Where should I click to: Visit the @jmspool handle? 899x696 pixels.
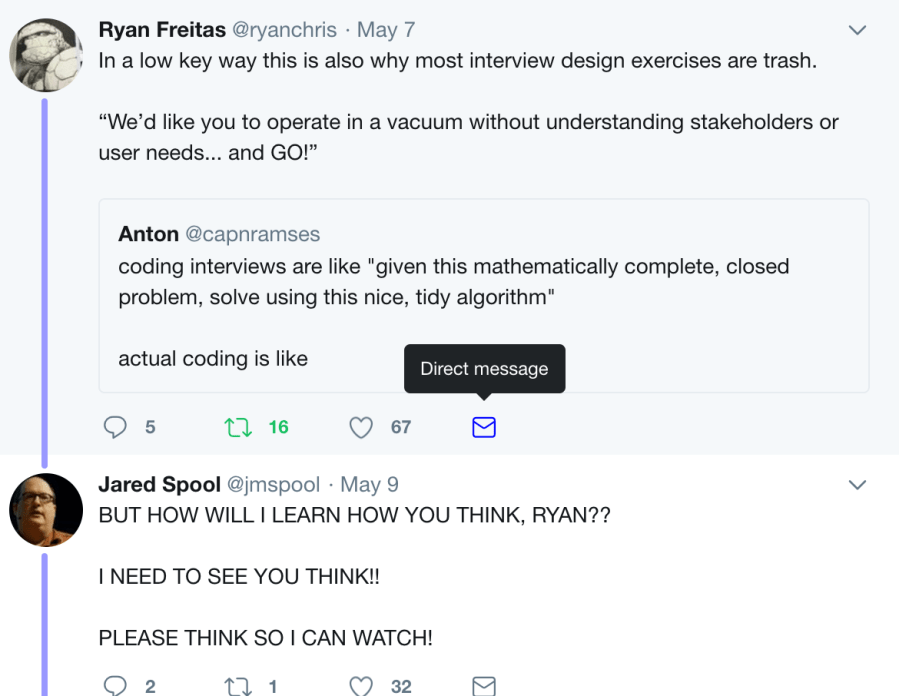[x=274, y=485]
